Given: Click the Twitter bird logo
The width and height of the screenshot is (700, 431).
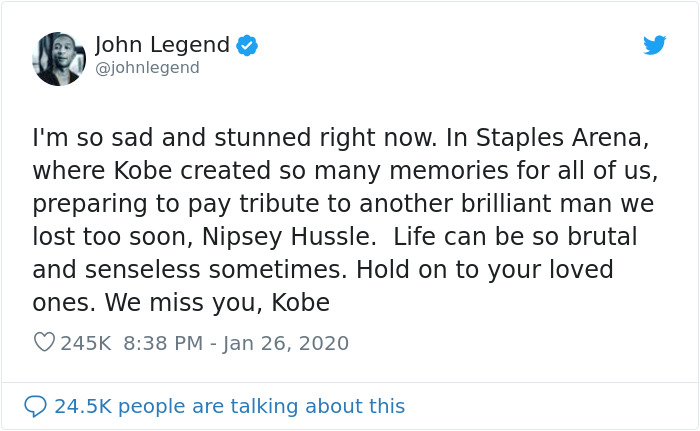Looking at the screenshot, I should click(655, 45).
